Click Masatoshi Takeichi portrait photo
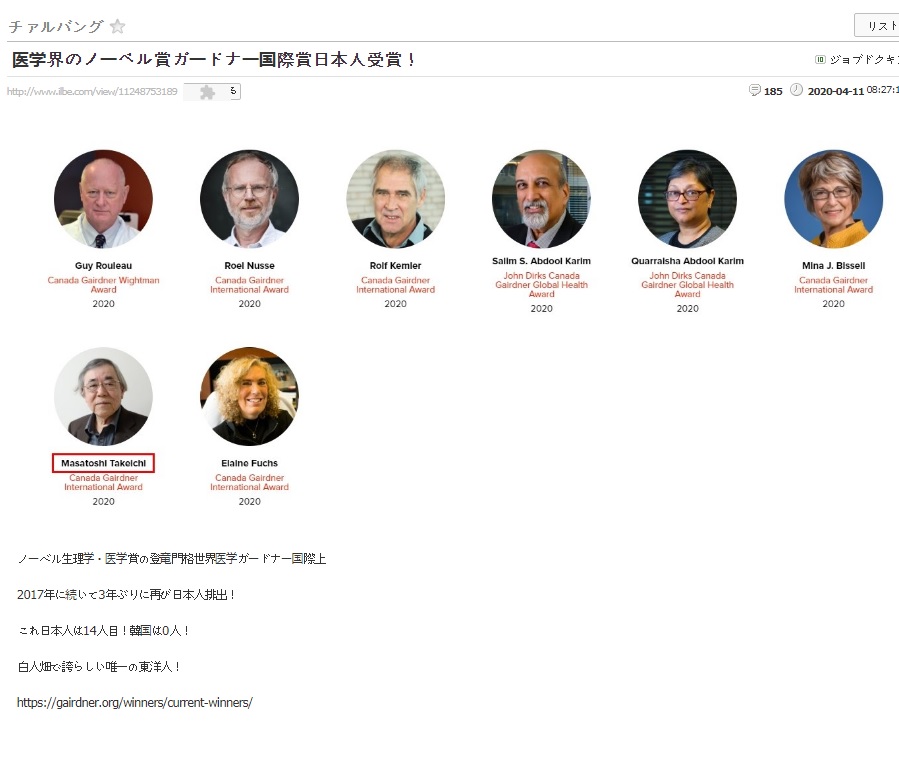This screenshot has height=772, width=899. click(103, 396)
